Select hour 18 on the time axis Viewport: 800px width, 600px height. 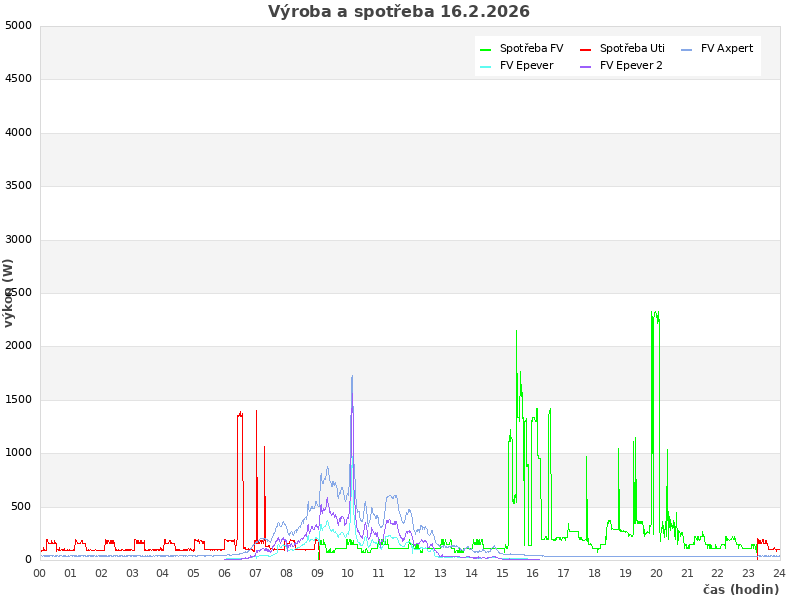[595, 573]
